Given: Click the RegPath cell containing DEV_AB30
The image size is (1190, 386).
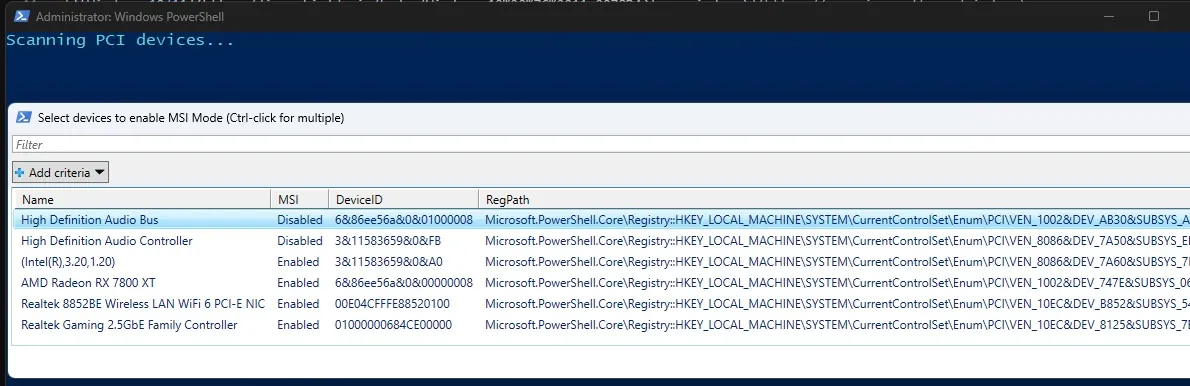Looking at the screenshot, I should coord(838,220).
